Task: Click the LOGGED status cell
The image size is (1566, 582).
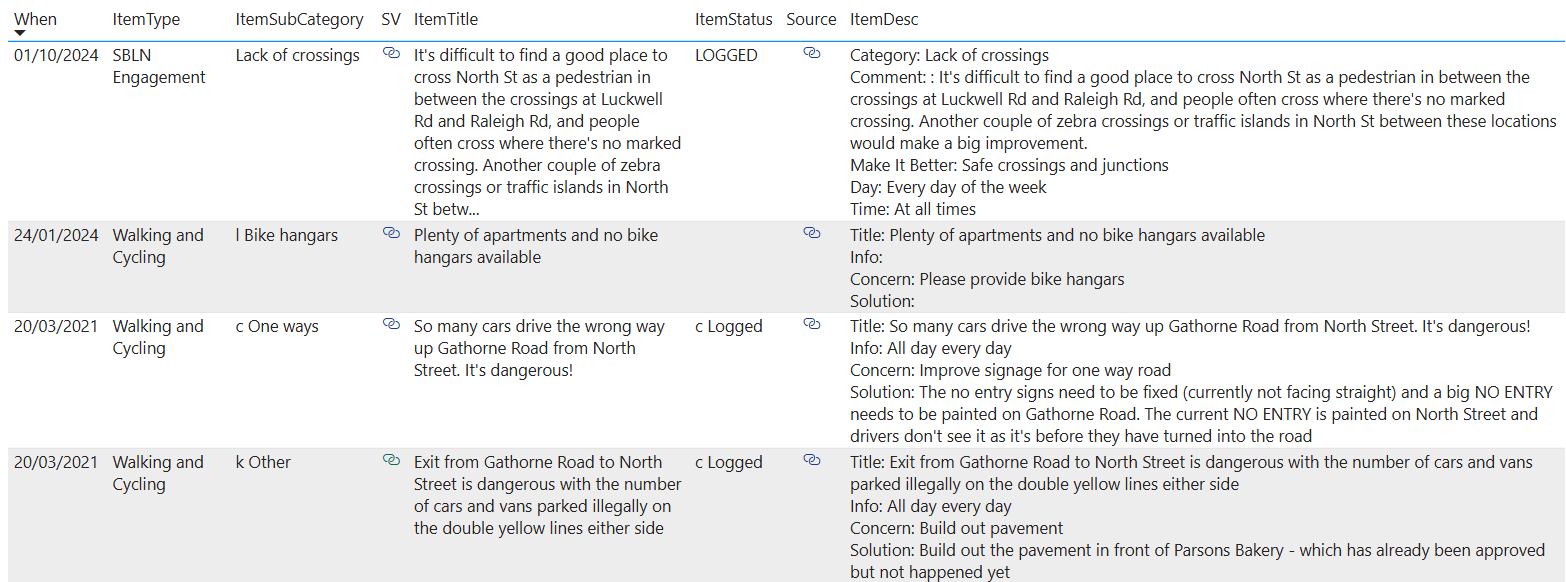Action: [x=726, y=56]
